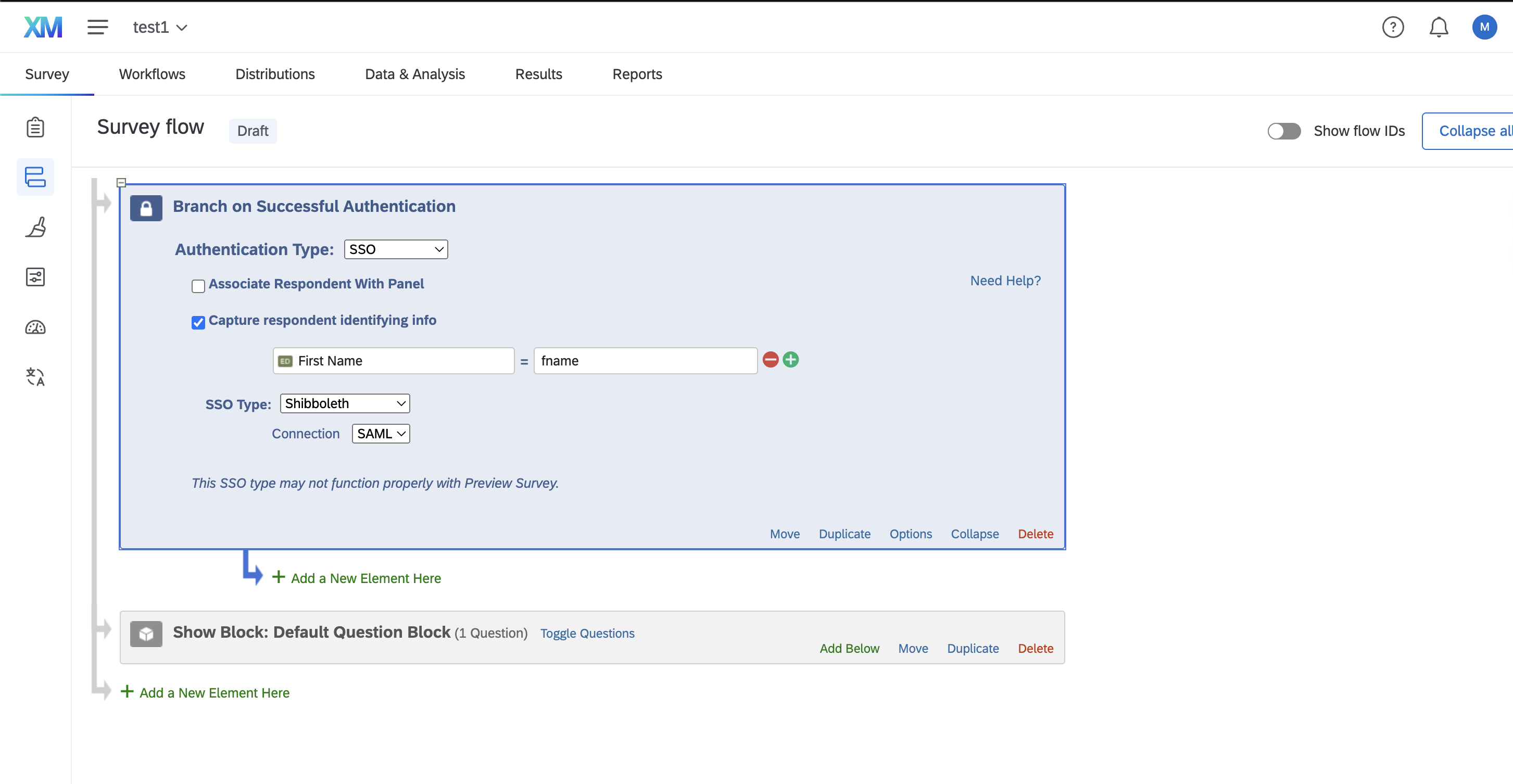
Task: Open the Authentication Type dropdown
Action: tap(395, 249)
